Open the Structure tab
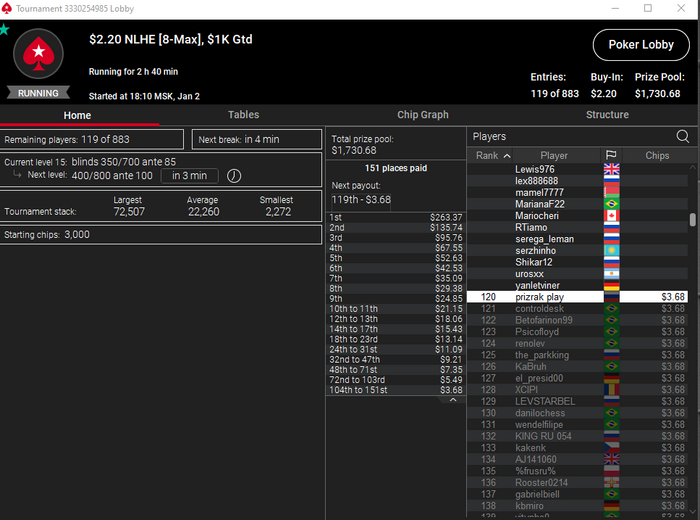 coord(607,115)
